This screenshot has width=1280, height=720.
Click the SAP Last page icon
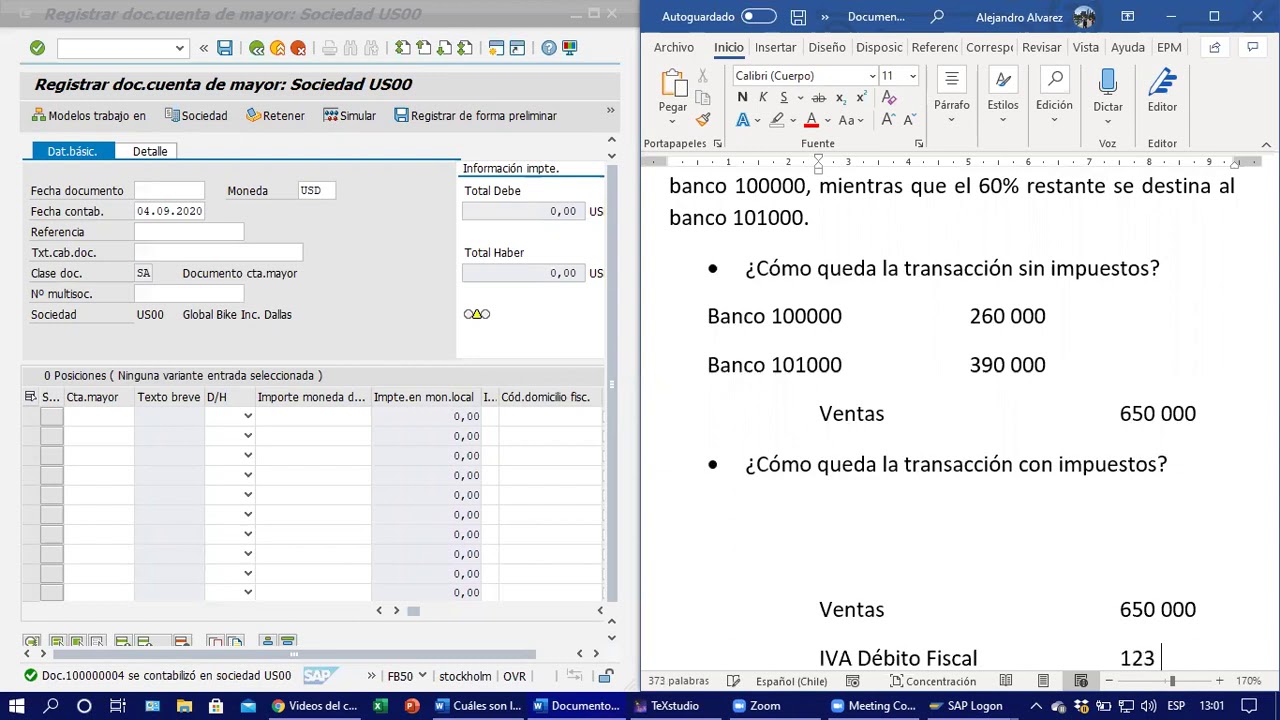465,48
